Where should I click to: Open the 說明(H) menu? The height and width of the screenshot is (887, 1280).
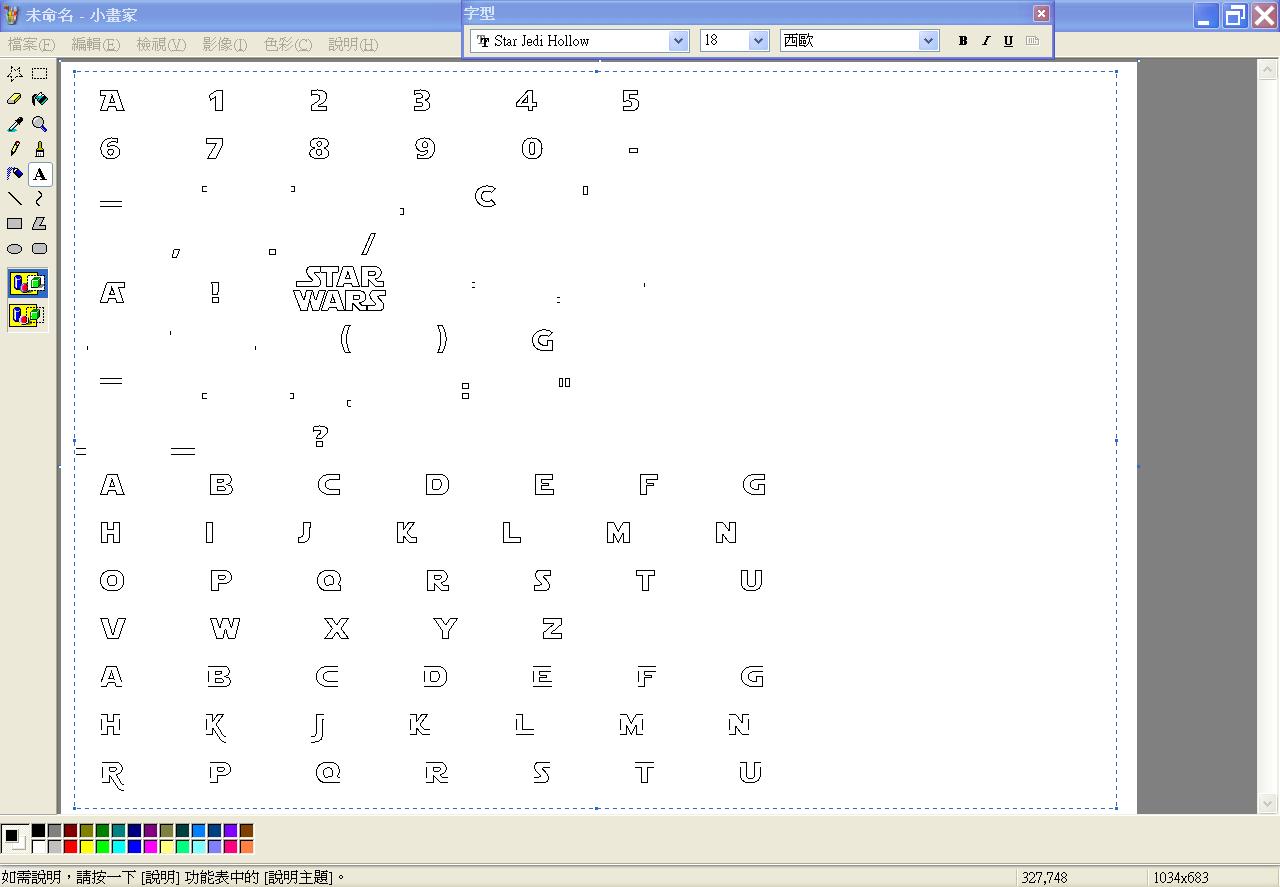click(353, 45)
